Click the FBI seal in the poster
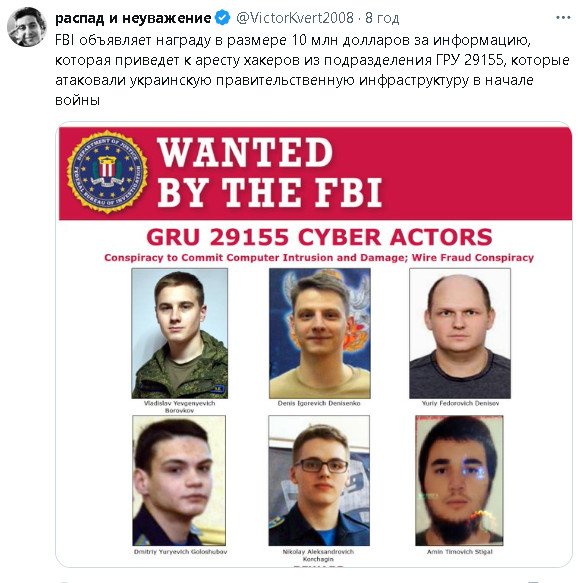Image resolution: width=582 pixels, height=583 pixels. coord(107,172)
